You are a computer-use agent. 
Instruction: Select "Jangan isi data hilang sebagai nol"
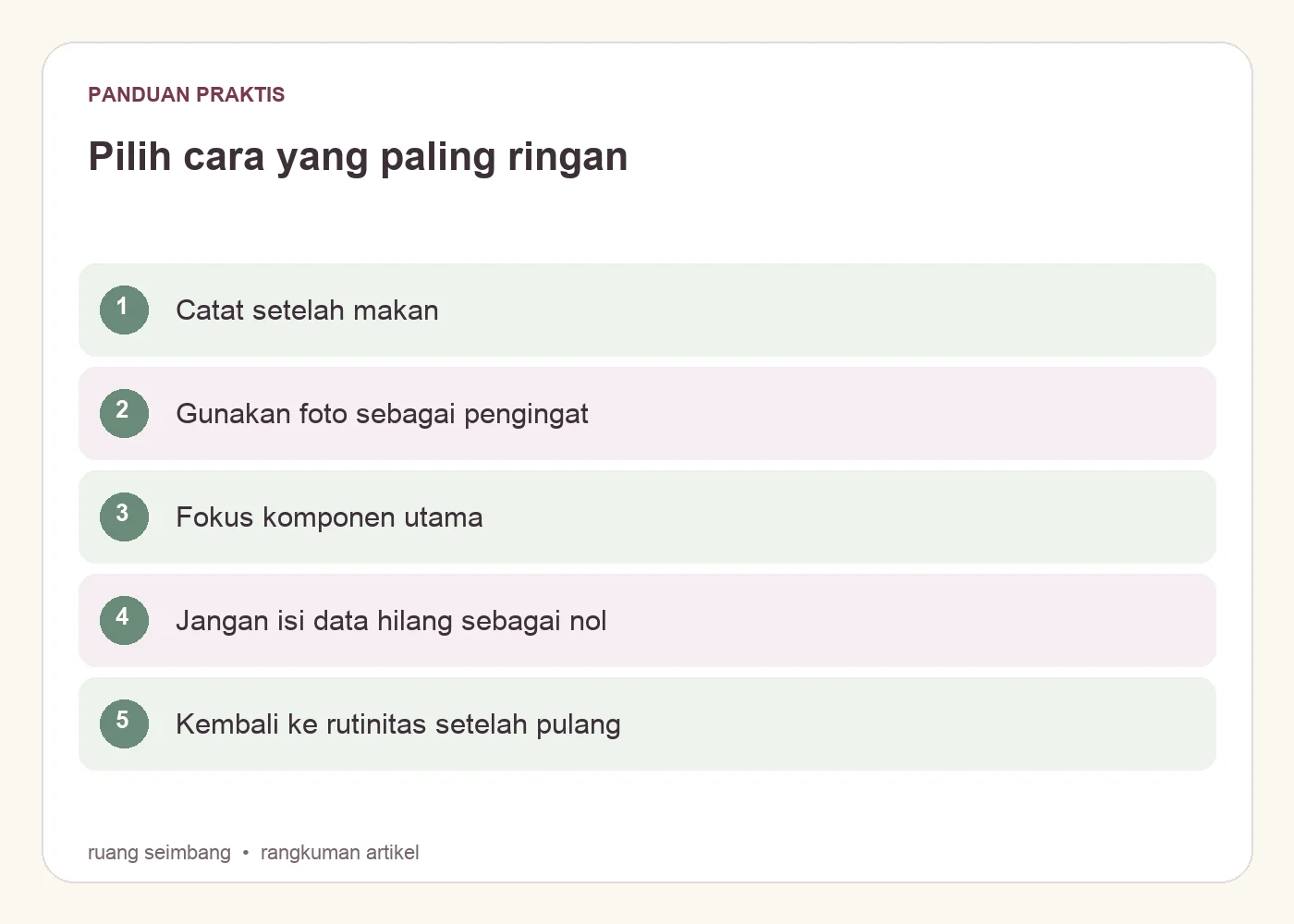(x=391, y=621)
